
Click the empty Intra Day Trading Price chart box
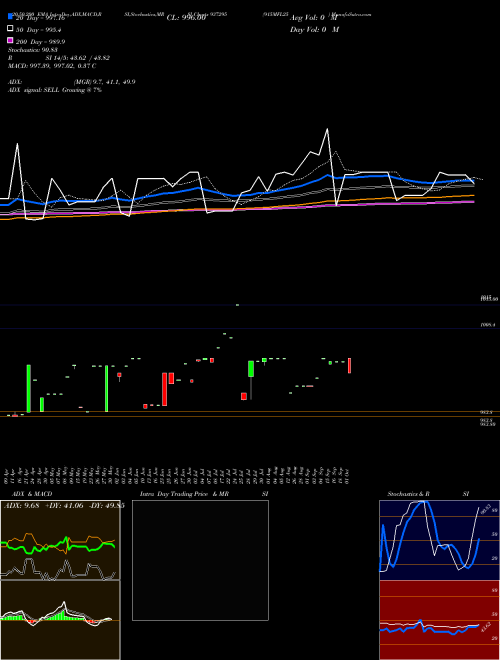click(x=200, y=560)
